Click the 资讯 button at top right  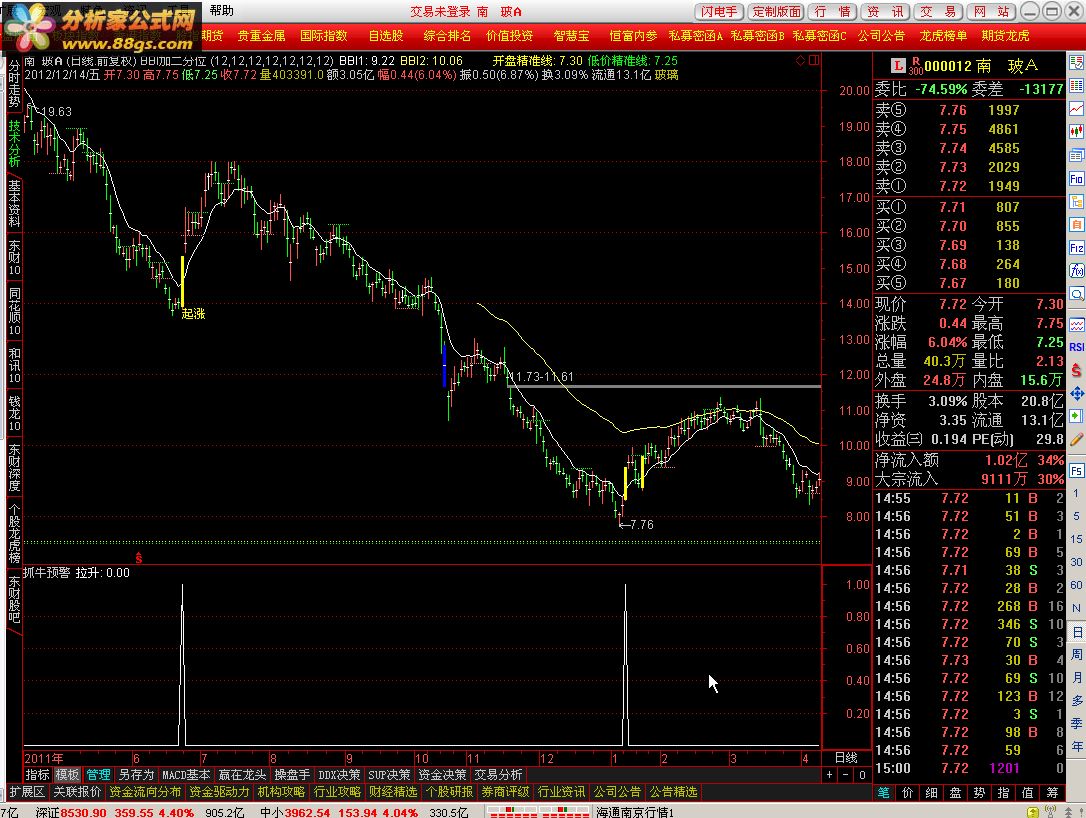click(886, 12)
